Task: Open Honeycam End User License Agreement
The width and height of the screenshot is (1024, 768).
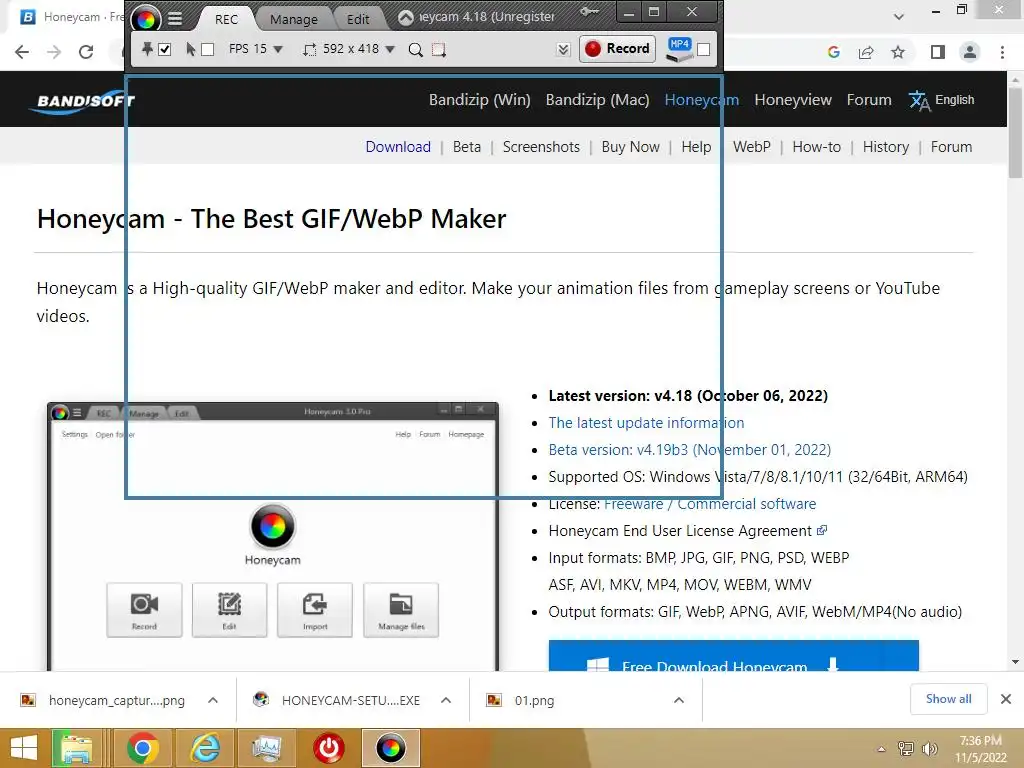Action: point(687,531)
